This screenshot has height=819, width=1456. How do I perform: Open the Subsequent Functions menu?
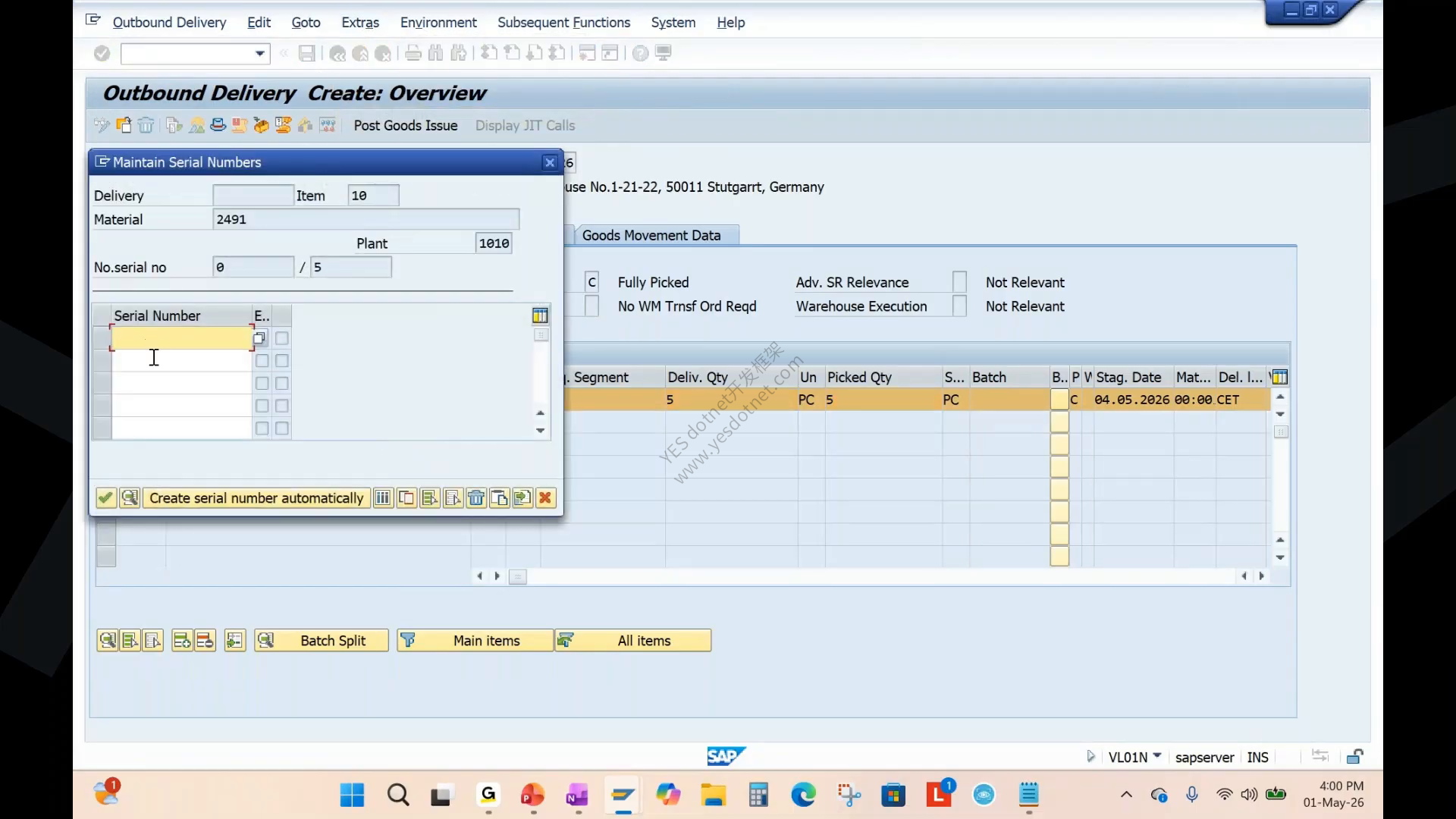pos(563,23)
